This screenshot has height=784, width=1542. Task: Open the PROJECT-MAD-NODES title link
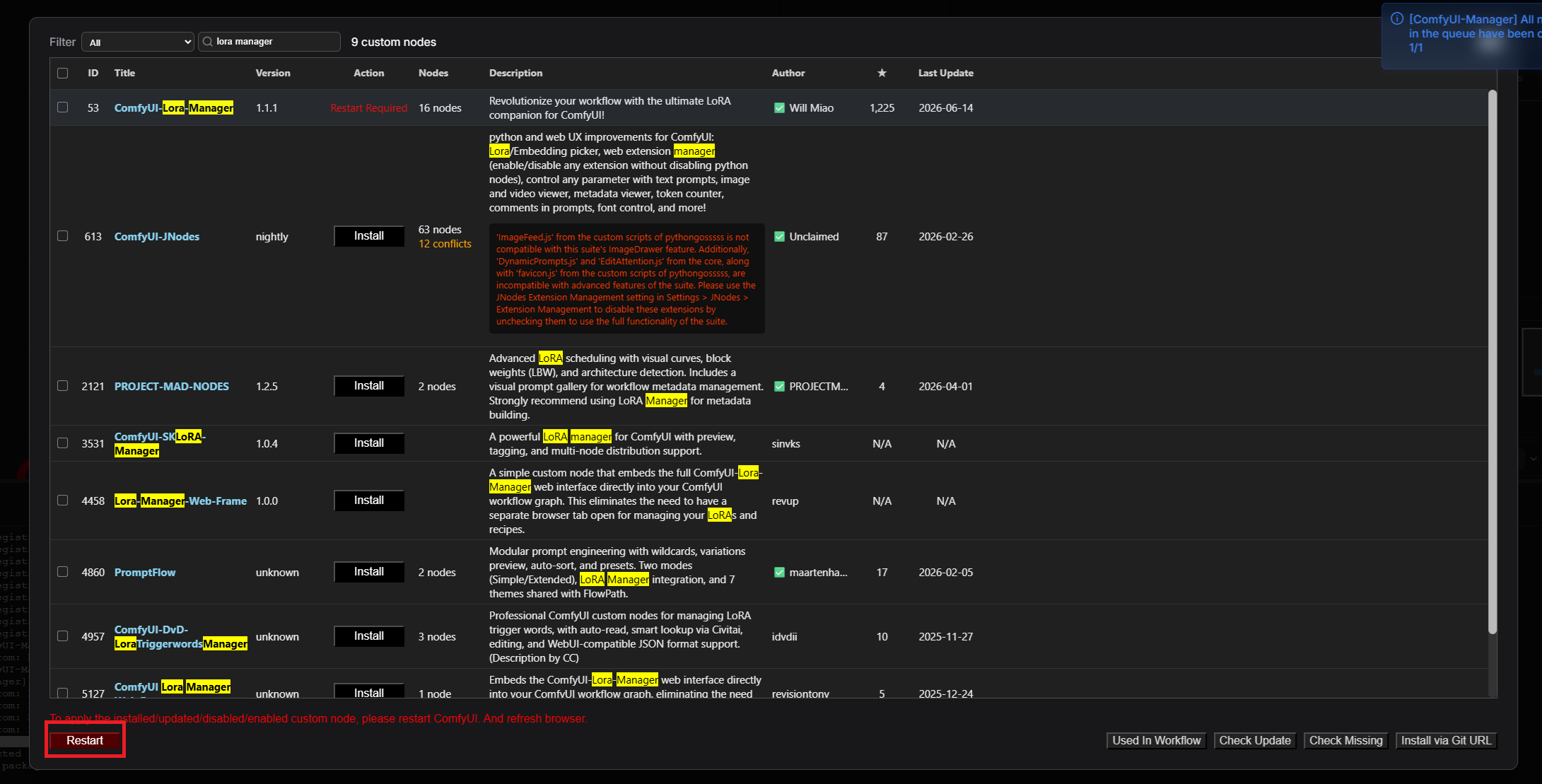pos(172,387)
